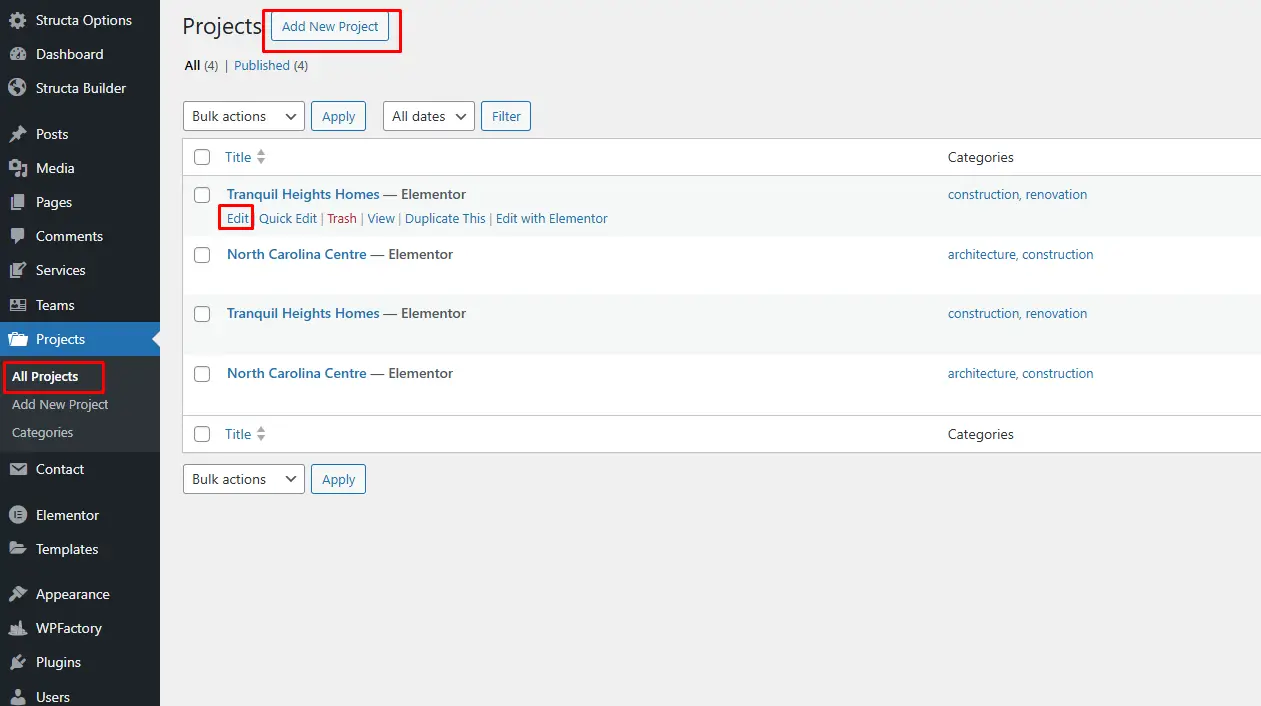Viewport: 1261px width, 706px height.
Task: Sort by Title using header sort arrows
Action: point(261,157)
